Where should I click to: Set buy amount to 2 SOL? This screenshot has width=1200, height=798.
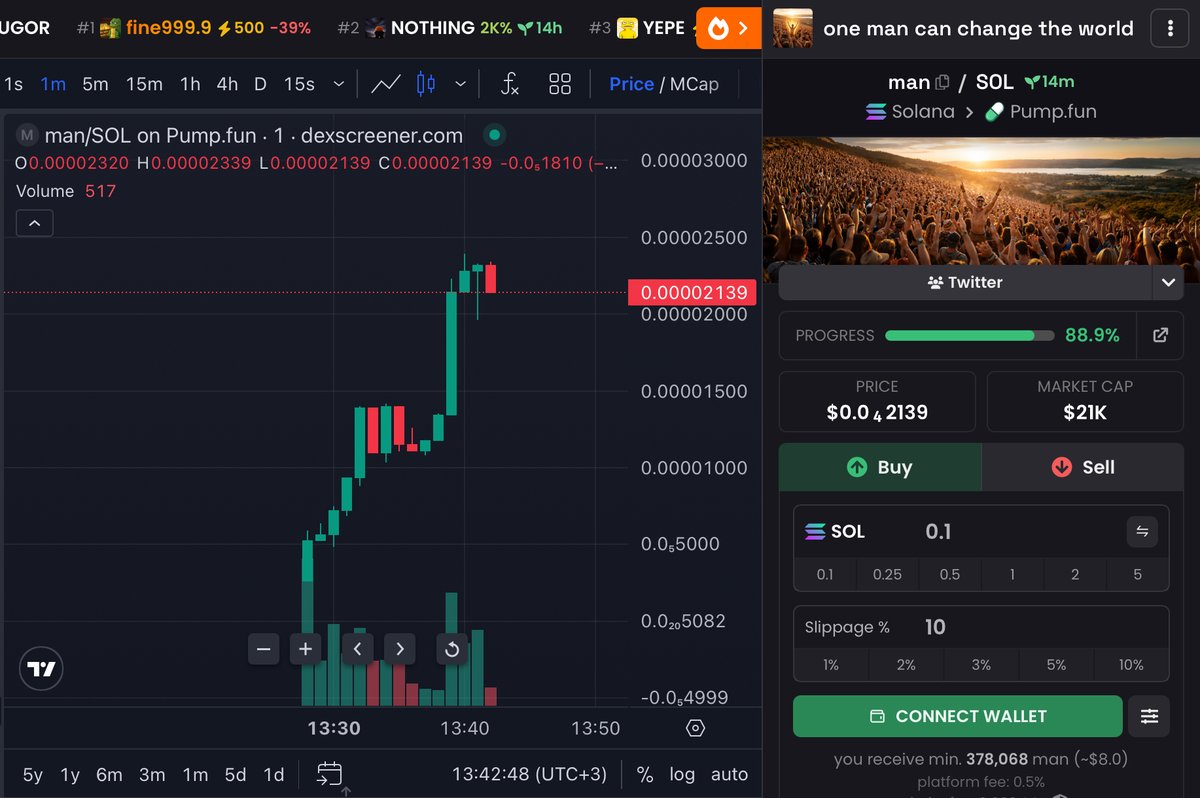[1075, 574]
